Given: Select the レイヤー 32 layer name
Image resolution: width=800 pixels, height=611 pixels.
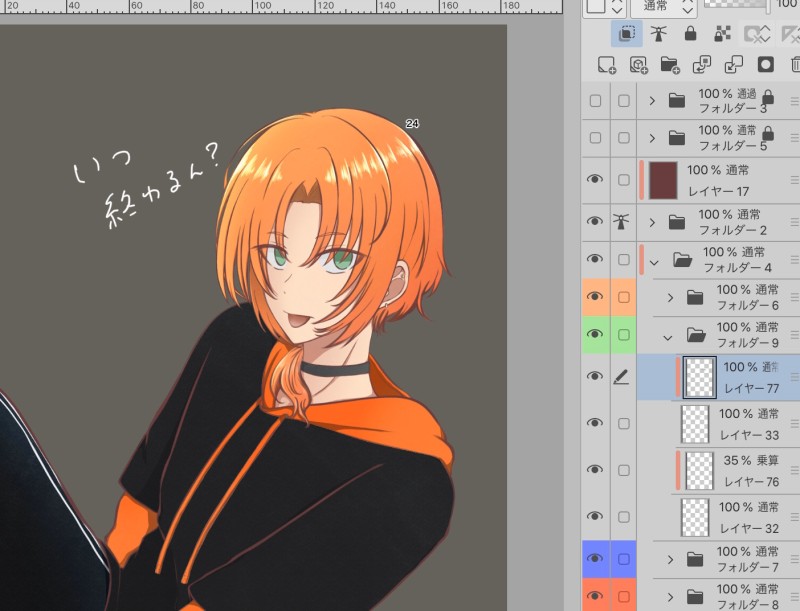Looking at the screenshot, I should click(x=749, y=528).
